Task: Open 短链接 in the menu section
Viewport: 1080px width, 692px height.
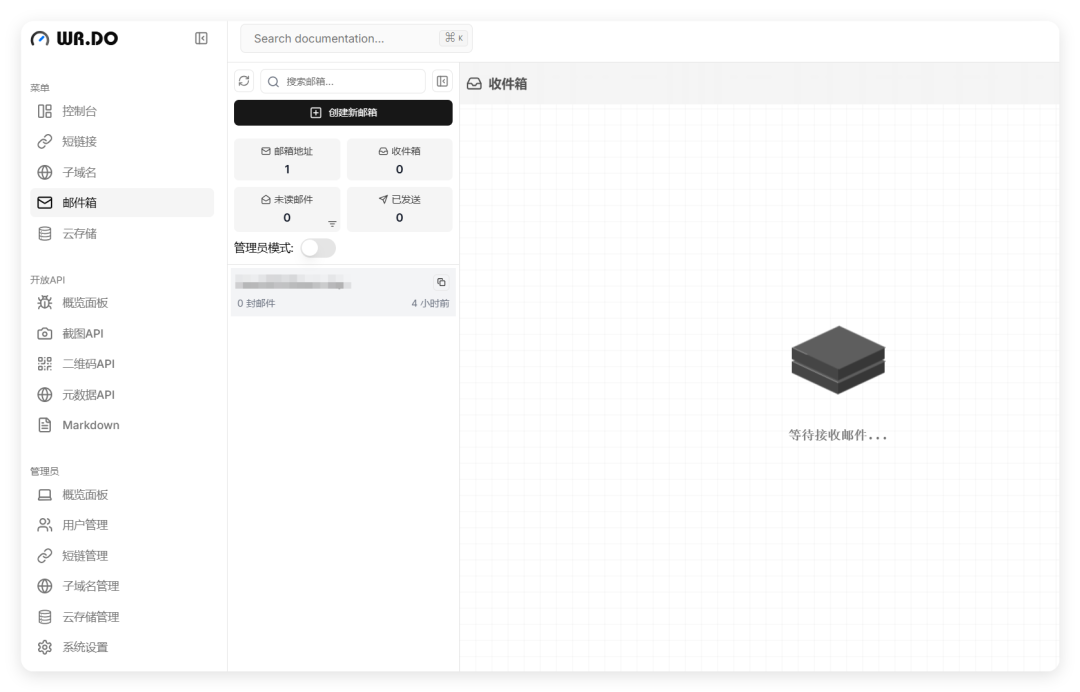Action: coord(122,141)
